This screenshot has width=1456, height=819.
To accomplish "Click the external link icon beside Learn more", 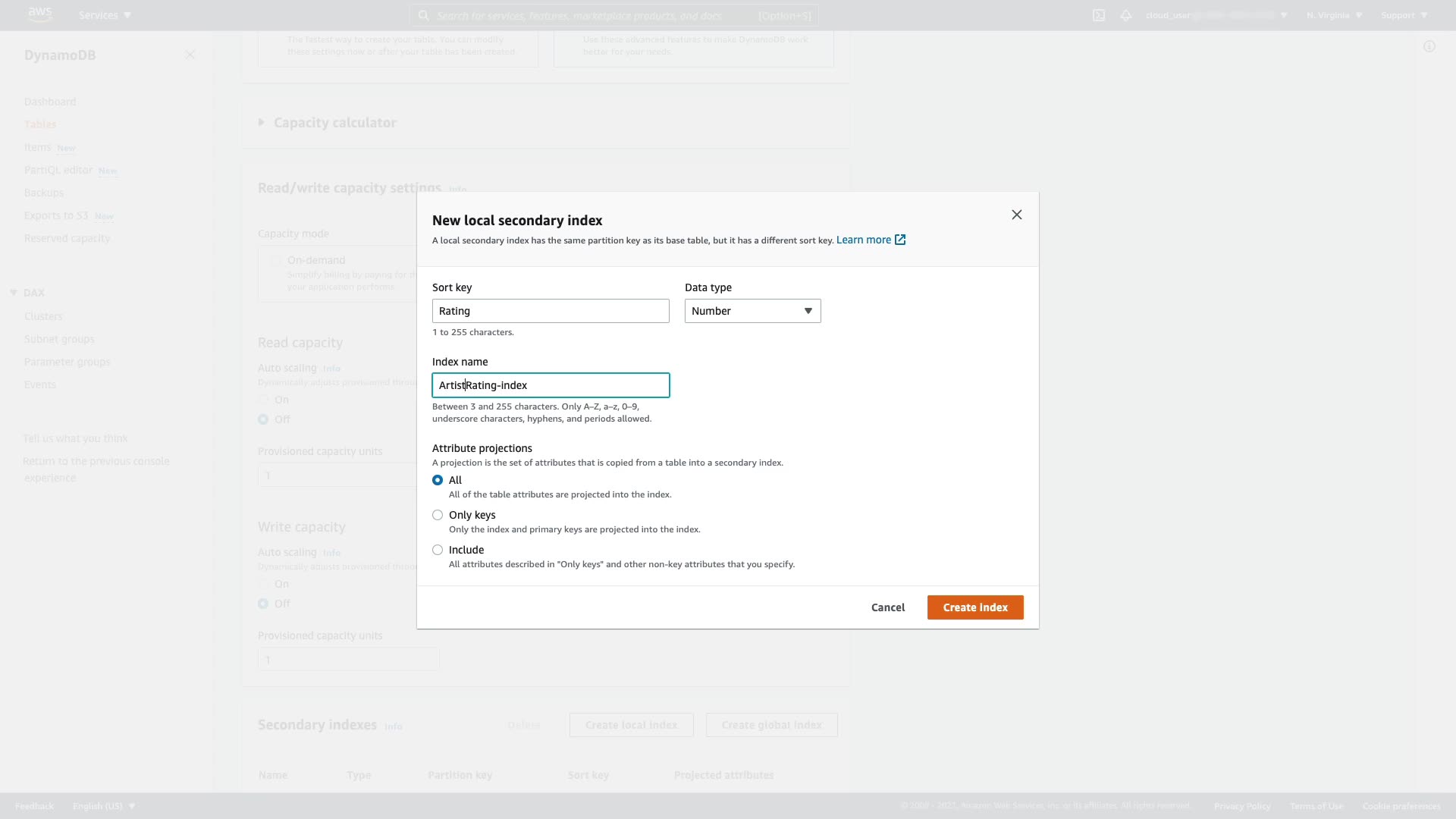I will pos(900,240).
